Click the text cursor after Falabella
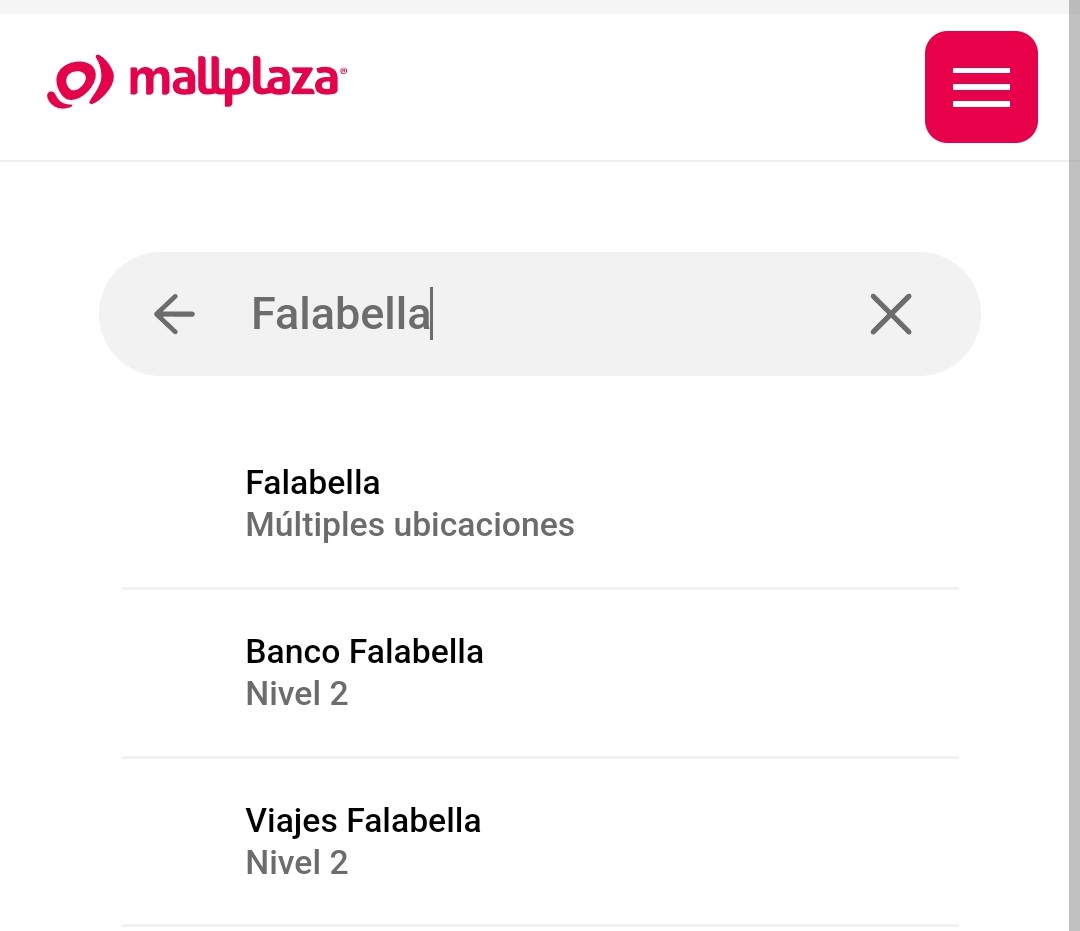1080x931 pixels. 432,314
